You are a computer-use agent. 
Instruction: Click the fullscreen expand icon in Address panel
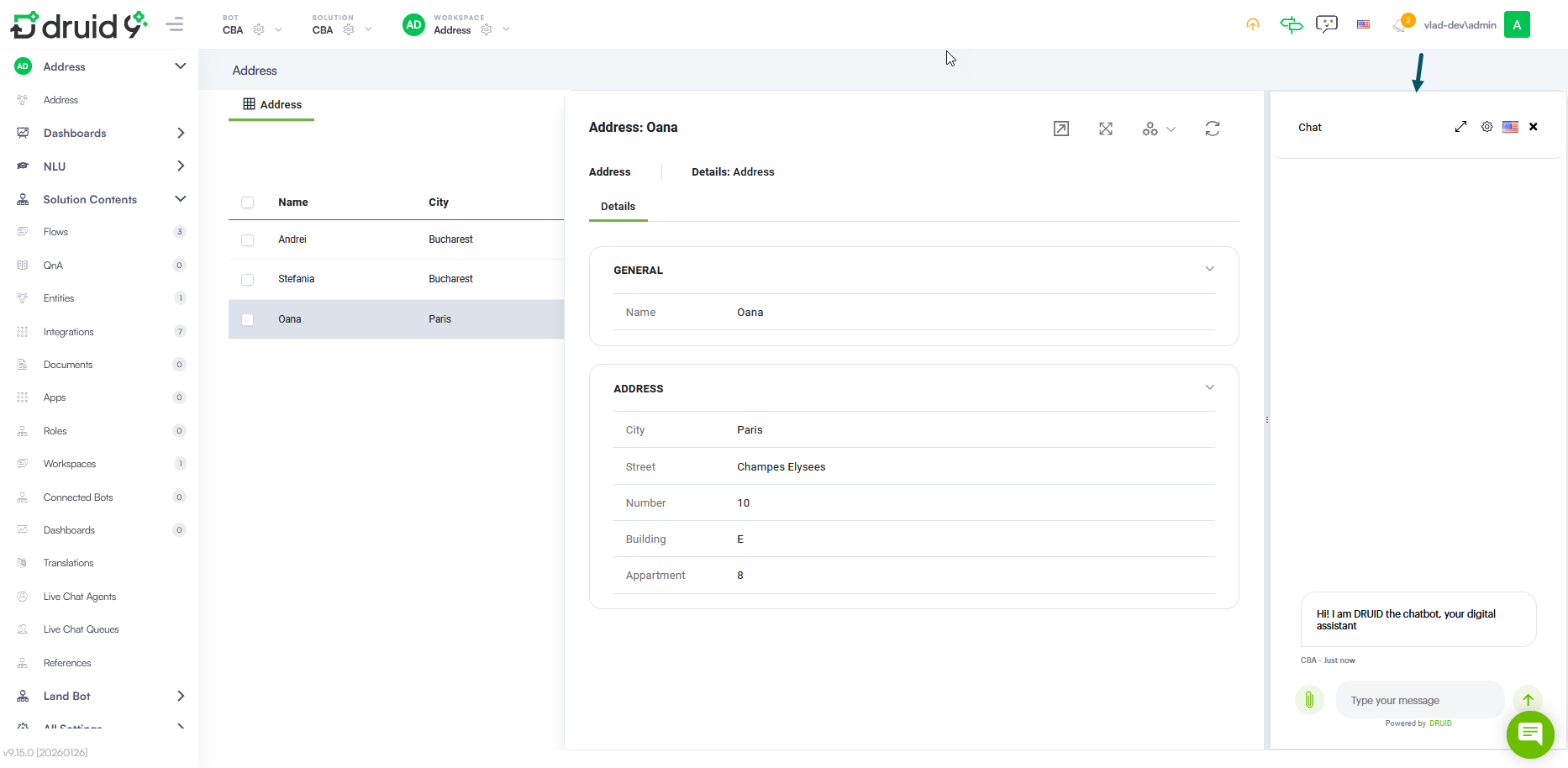click(1106, 129)
